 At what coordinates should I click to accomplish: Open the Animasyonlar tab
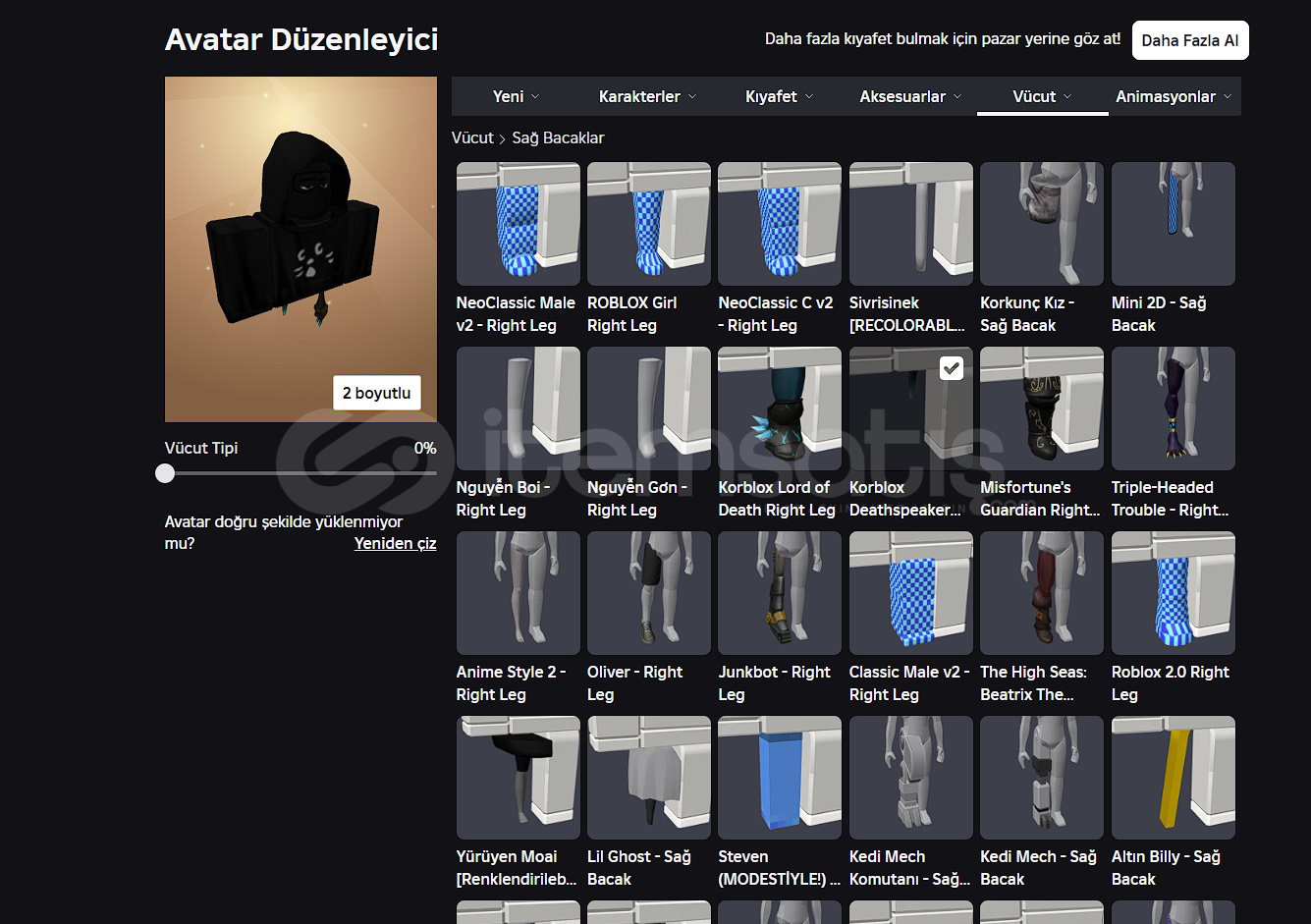1173,96
